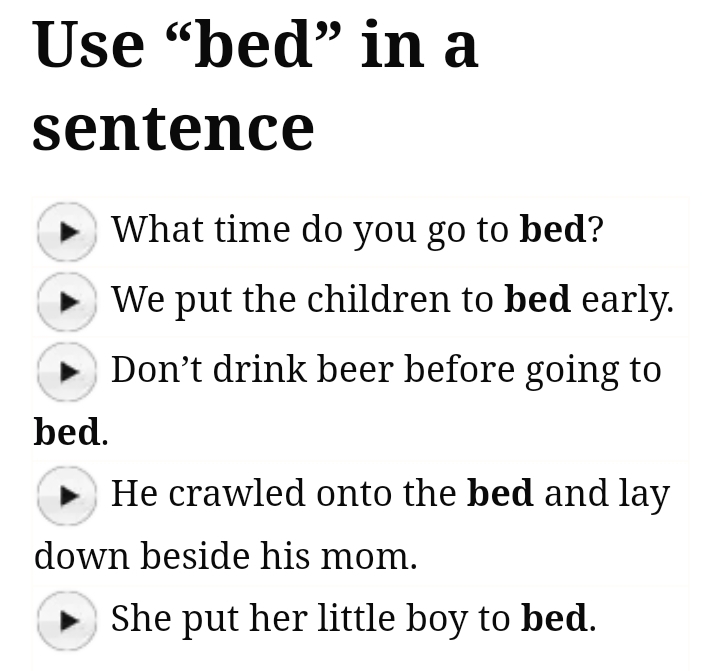Play audio for "What time do you go to bed?"
The image size is (705, 671).
66,231
